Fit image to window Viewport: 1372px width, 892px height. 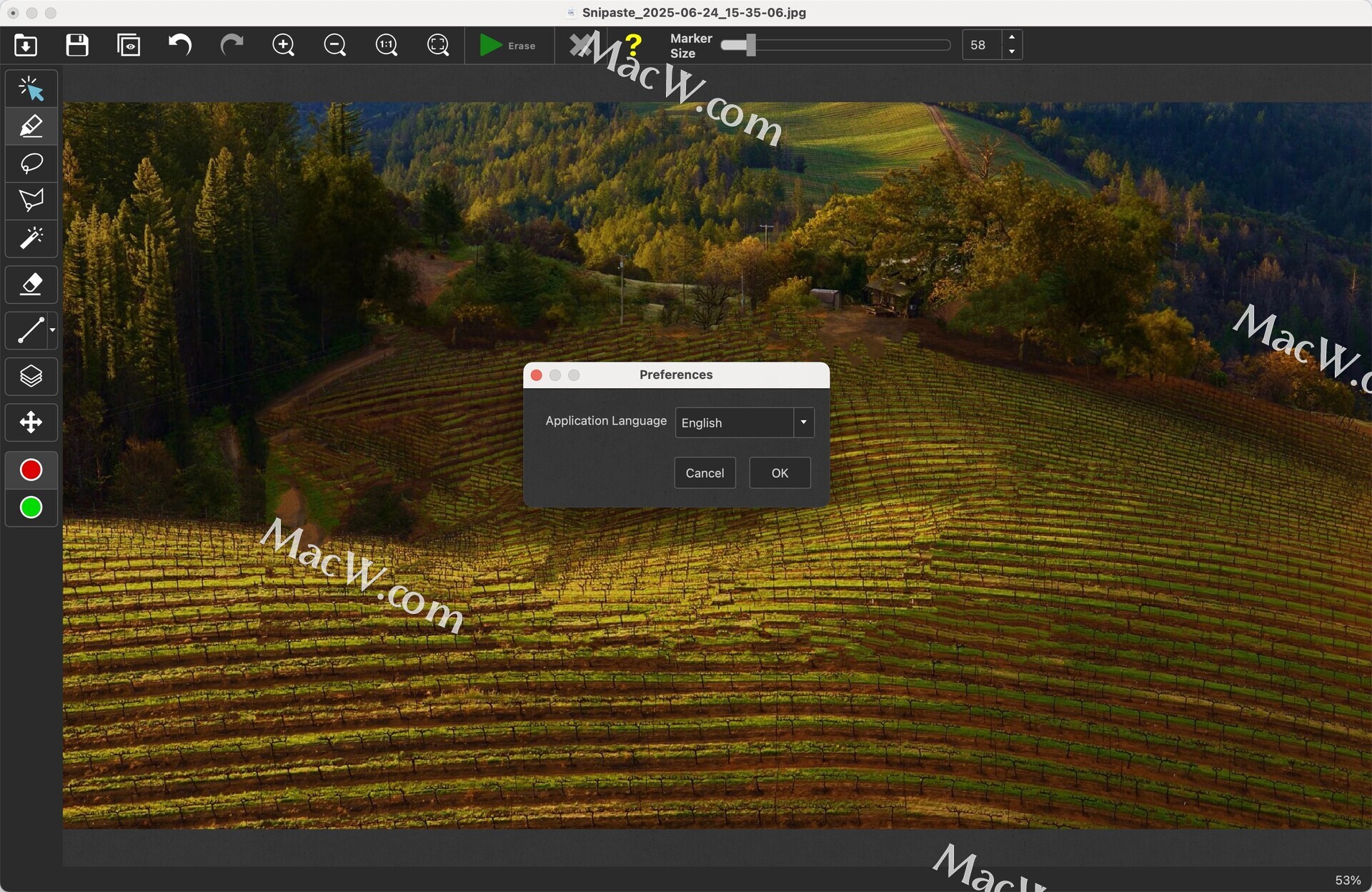[x=438, y=45]
